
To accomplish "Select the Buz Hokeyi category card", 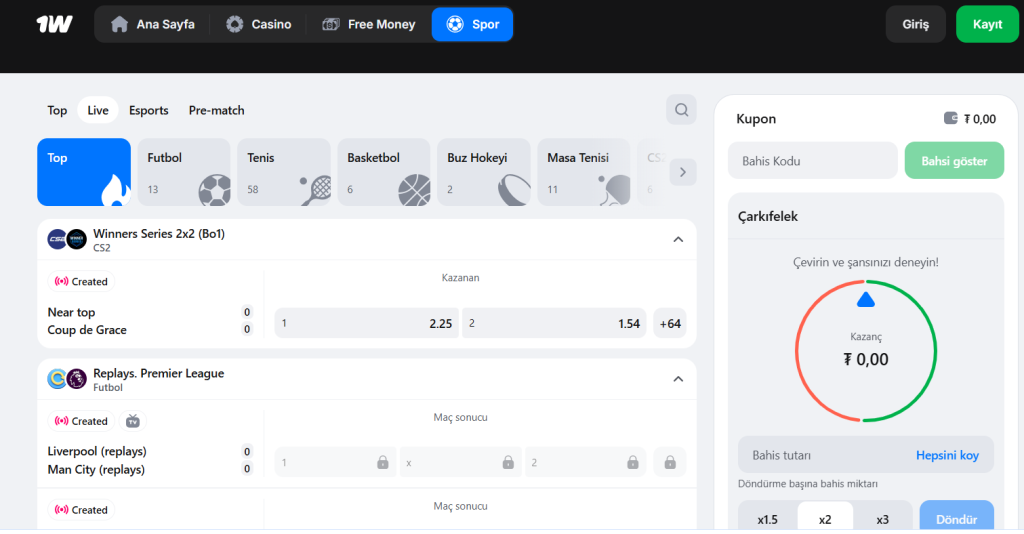I will (x=484, y=172).
